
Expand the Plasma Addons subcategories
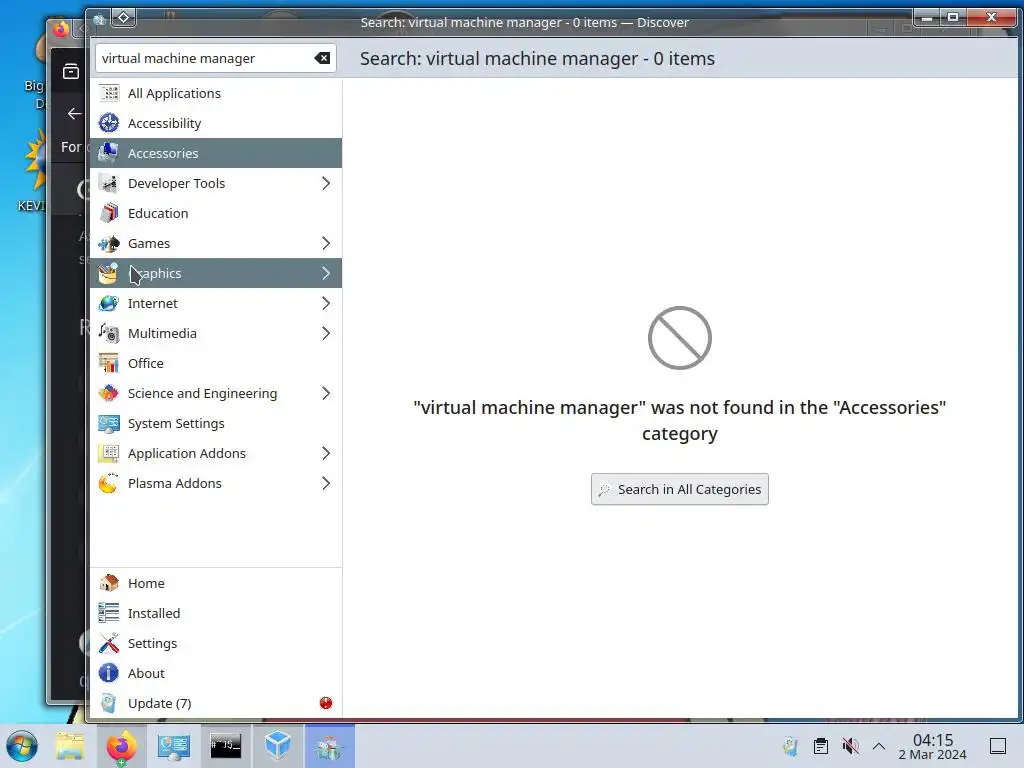pyautogui.click(x=326, y=484)
